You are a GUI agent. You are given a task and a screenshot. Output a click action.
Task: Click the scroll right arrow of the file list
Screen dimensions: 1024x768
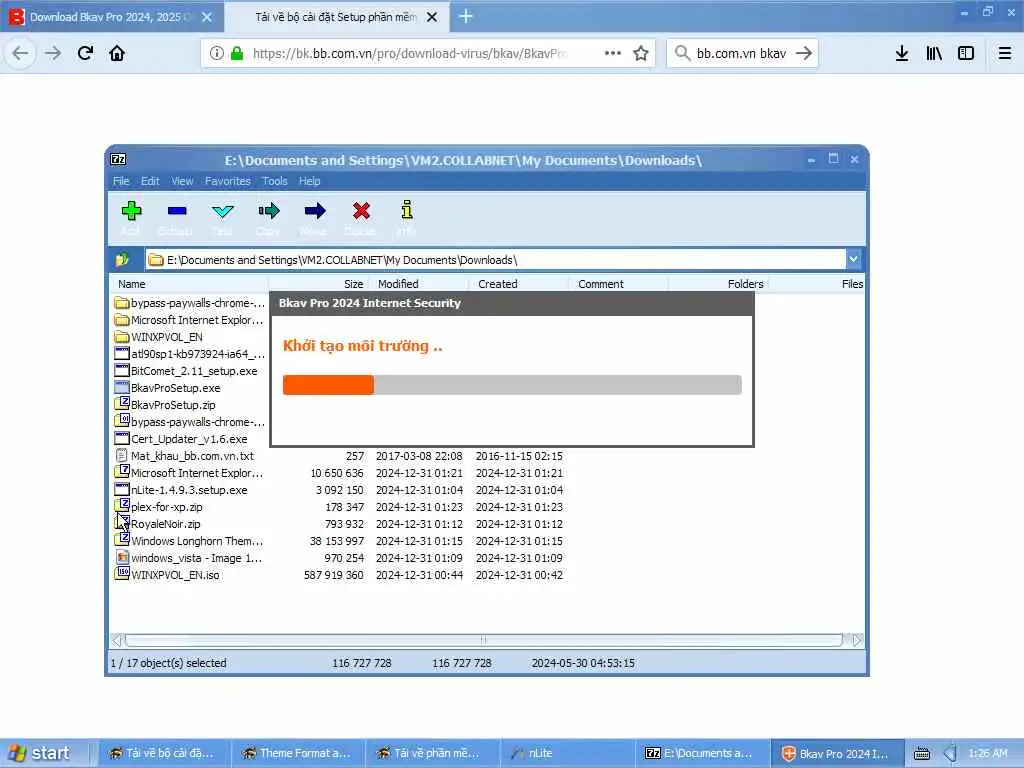(857, 640)
